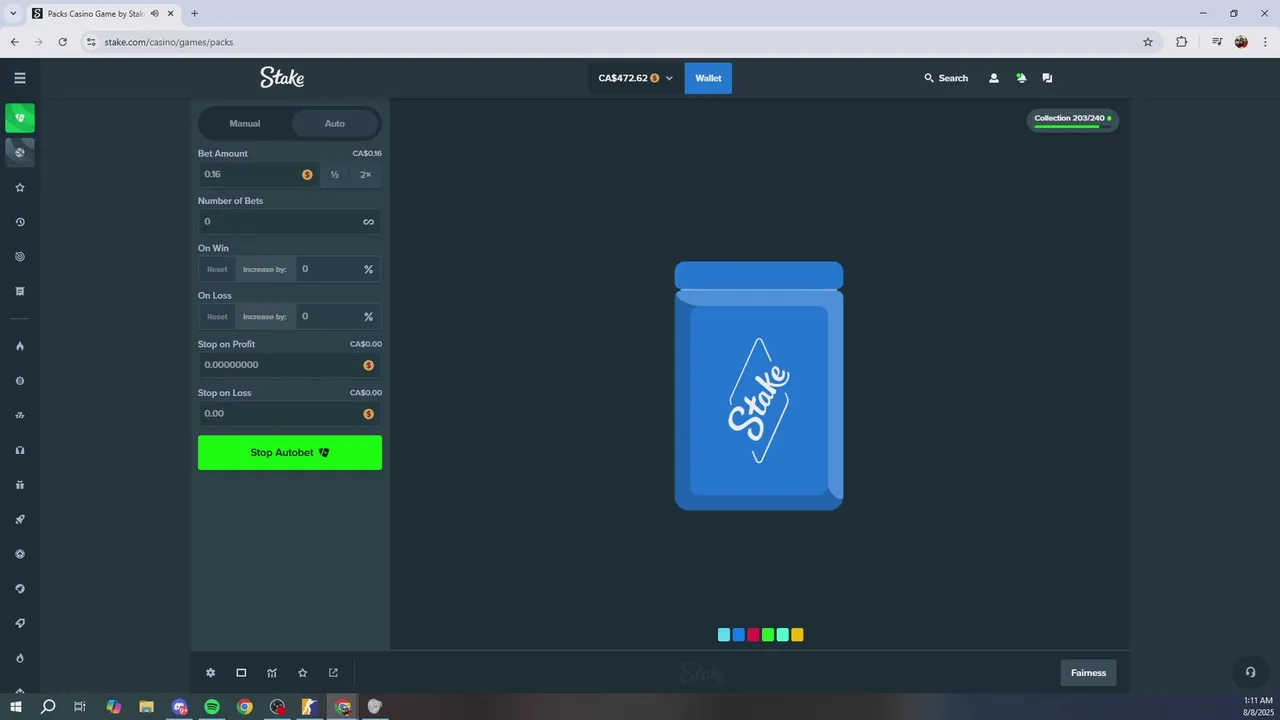This screenshot has width=1280, height=720.
Task: Mute the Packs Casino Game tab
Action: click(x=155, y=13)
